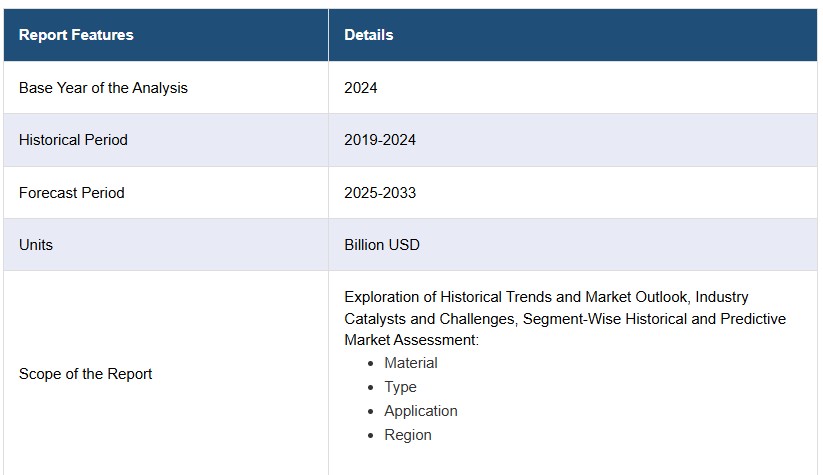823x475 pixels.
Task: Select the Scope of the Report label
Action: pyautogui.click(x=85, y=374)
